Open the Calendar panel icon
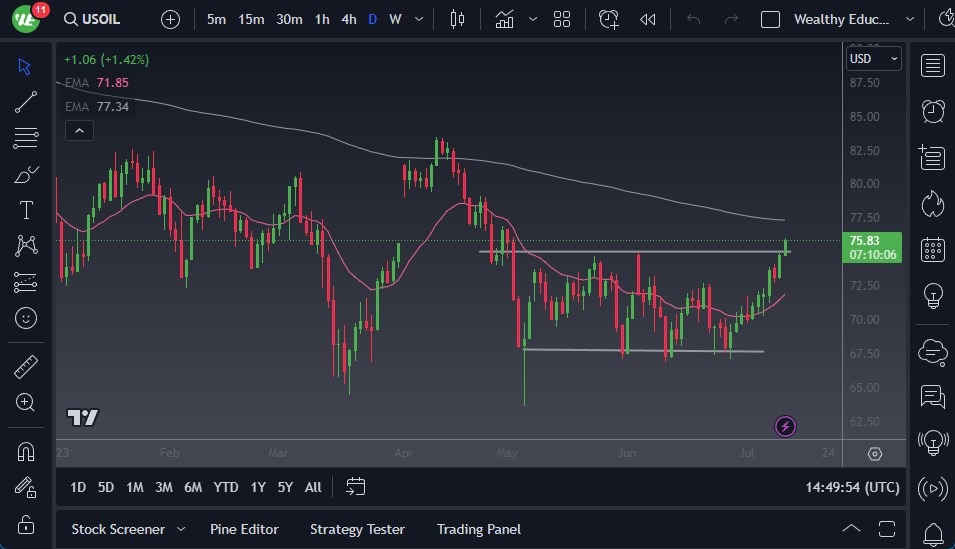The image size is (955, 549). pyautogui.click(x=933, y=249)
